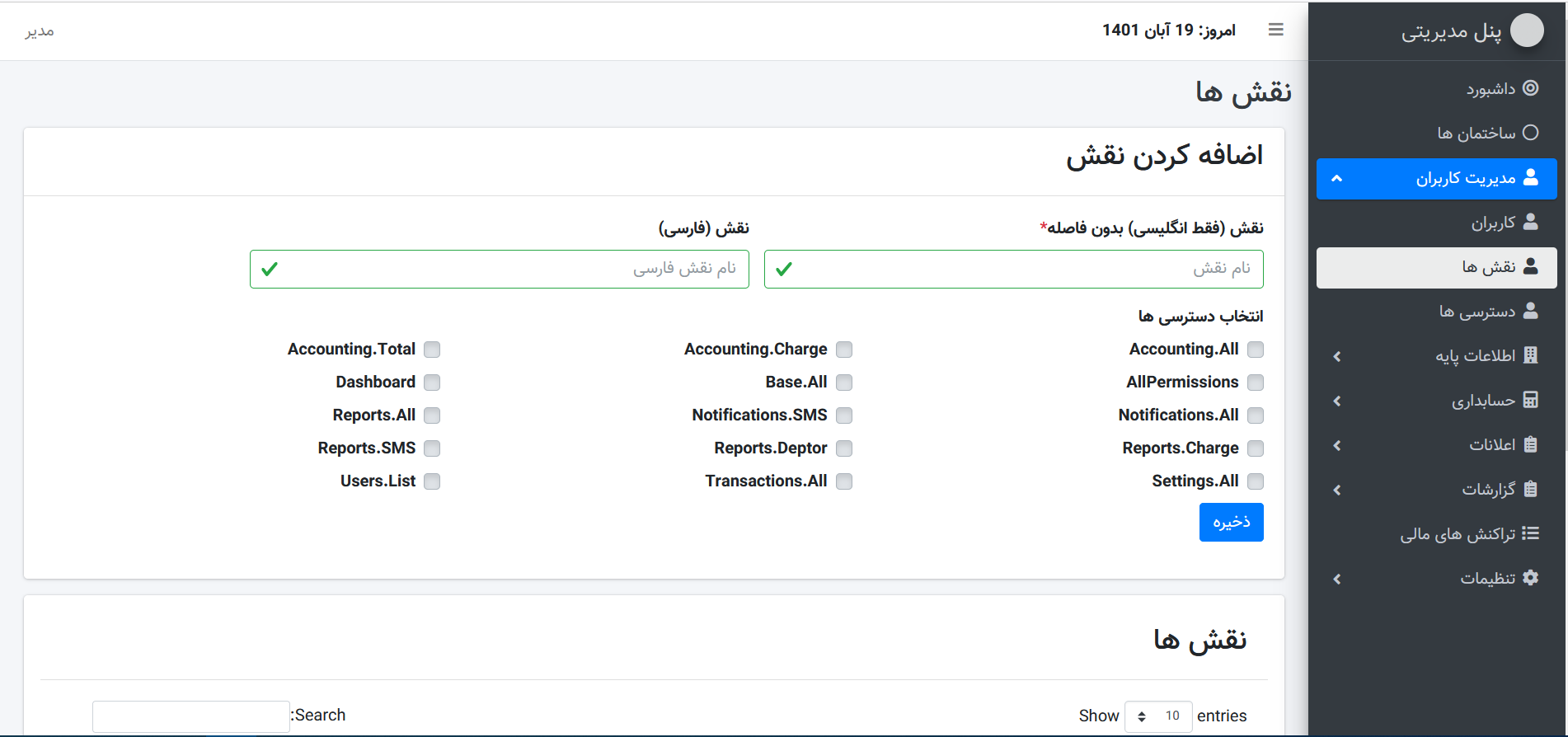Click the Search input field
This screenshot has height=737, width=1568.
[190, 716]
